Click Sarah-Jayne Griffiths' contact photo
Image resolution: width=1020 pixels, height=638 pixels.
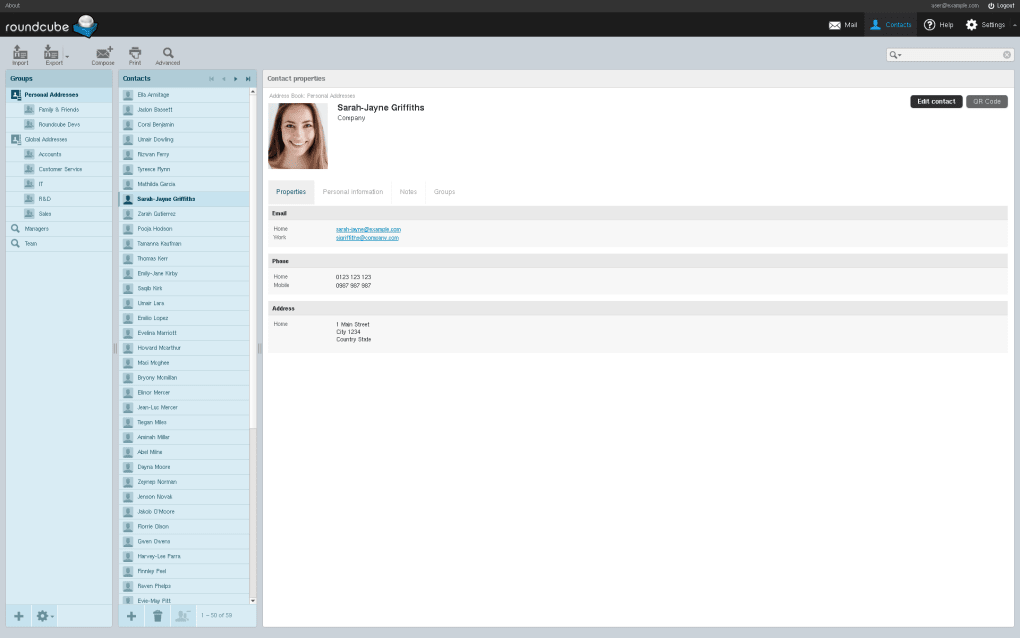coord(298,135)
